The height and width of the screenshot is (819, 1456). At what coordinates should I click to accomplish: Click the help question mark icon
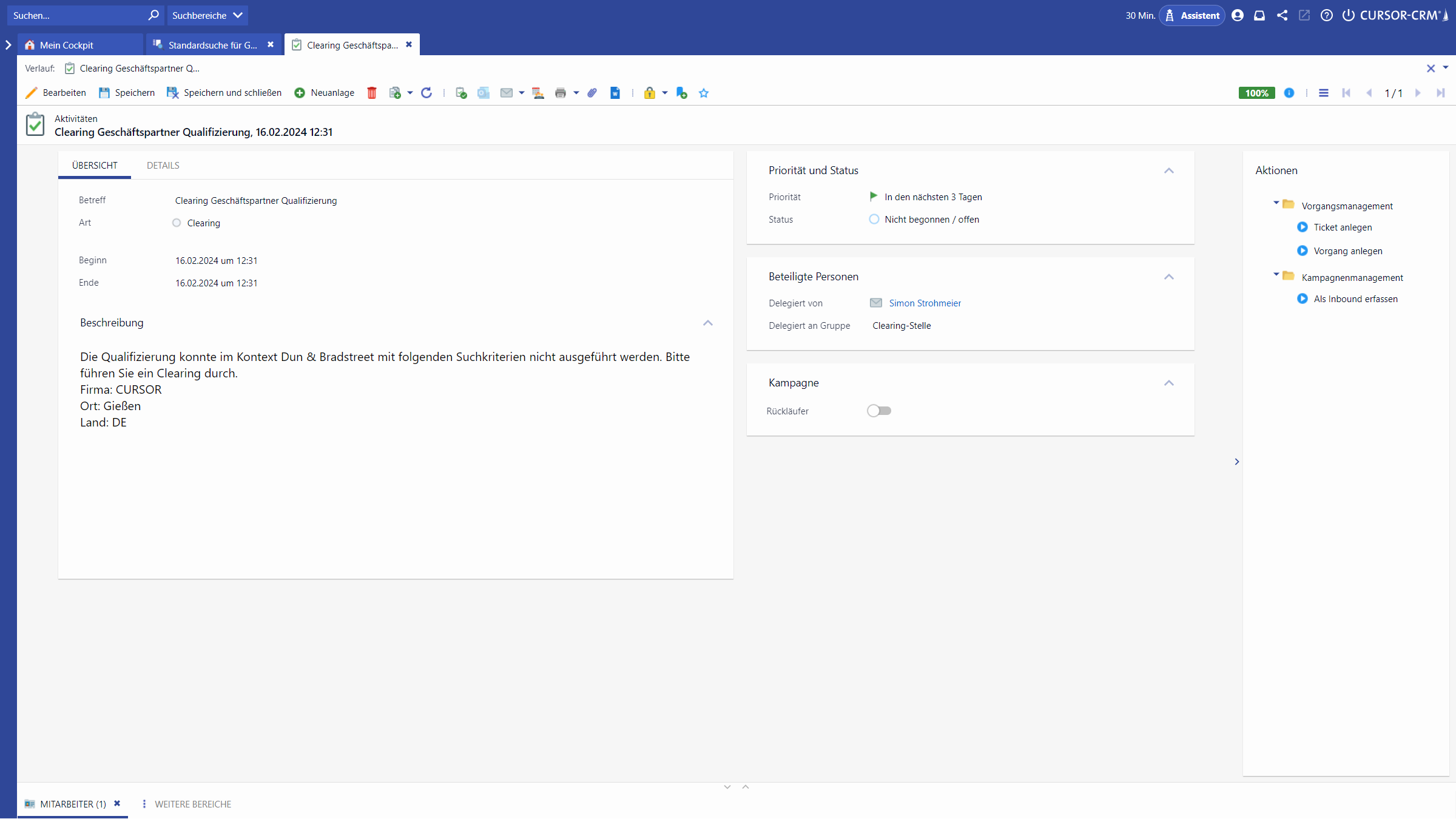1327,15
